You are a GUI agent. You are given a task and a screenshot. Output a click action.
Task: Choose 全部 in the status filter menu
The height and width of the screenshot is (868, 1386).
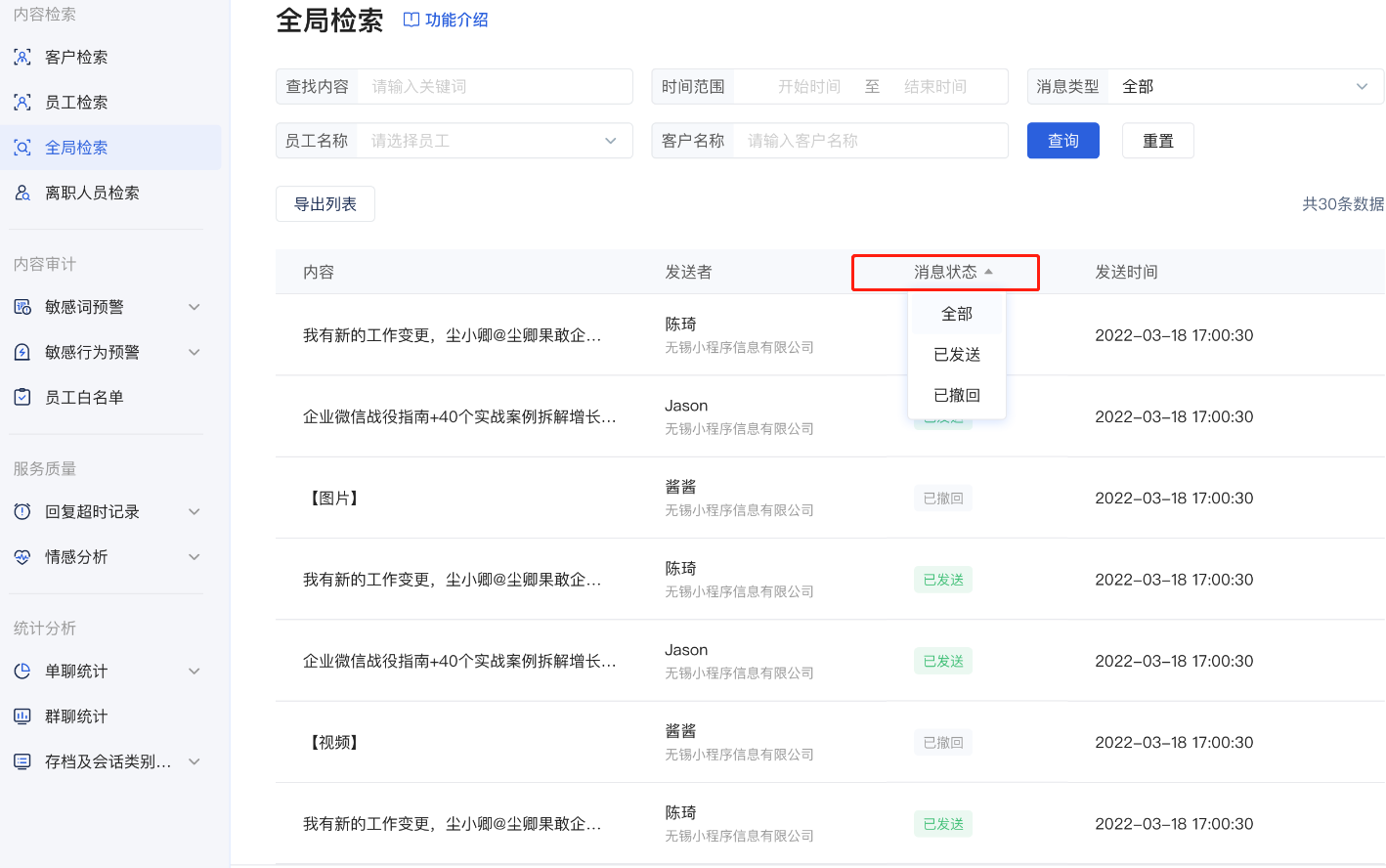(957, 314)
